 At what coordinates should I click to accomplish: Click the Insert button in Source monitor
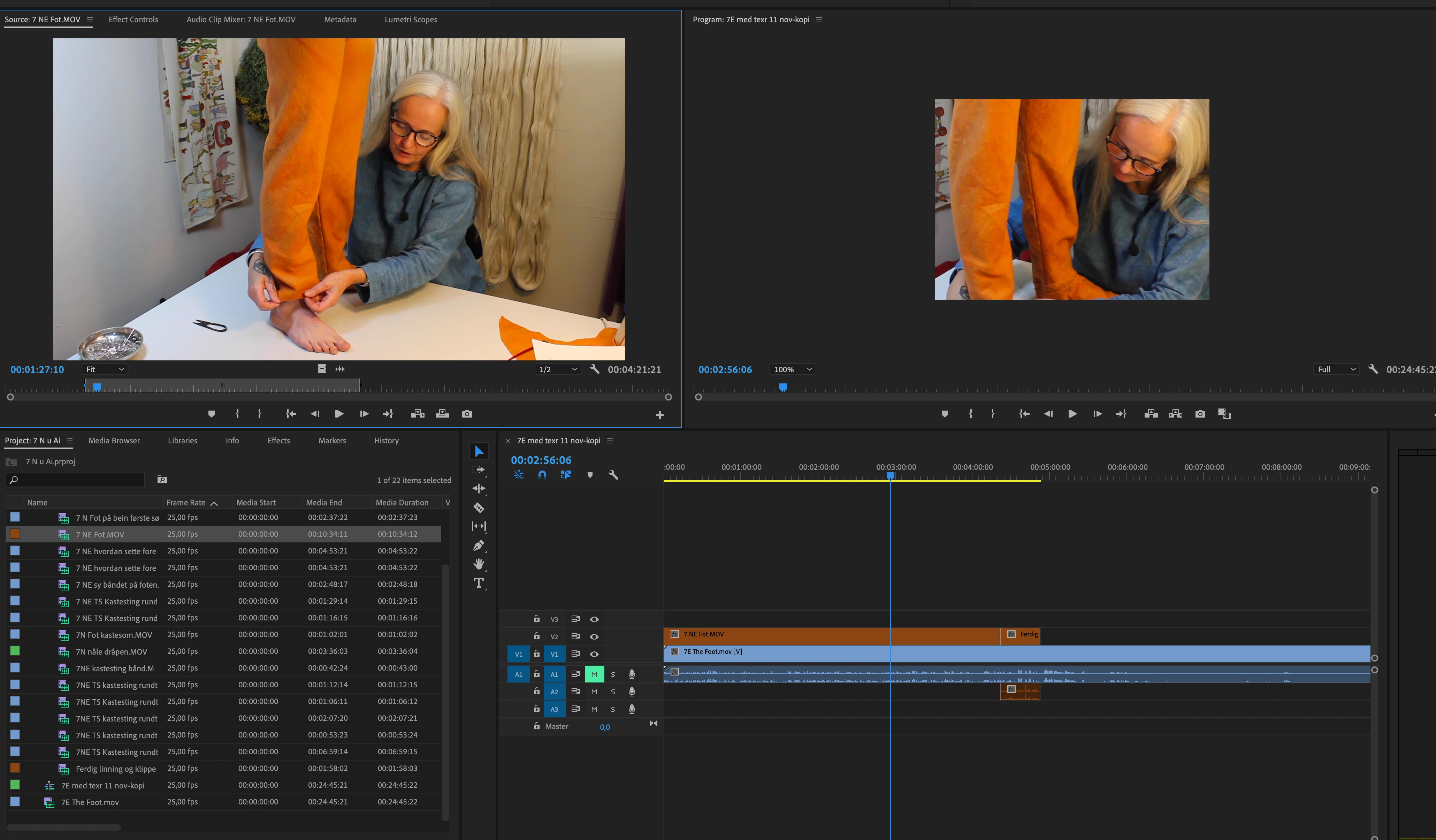tap(418, 414)
